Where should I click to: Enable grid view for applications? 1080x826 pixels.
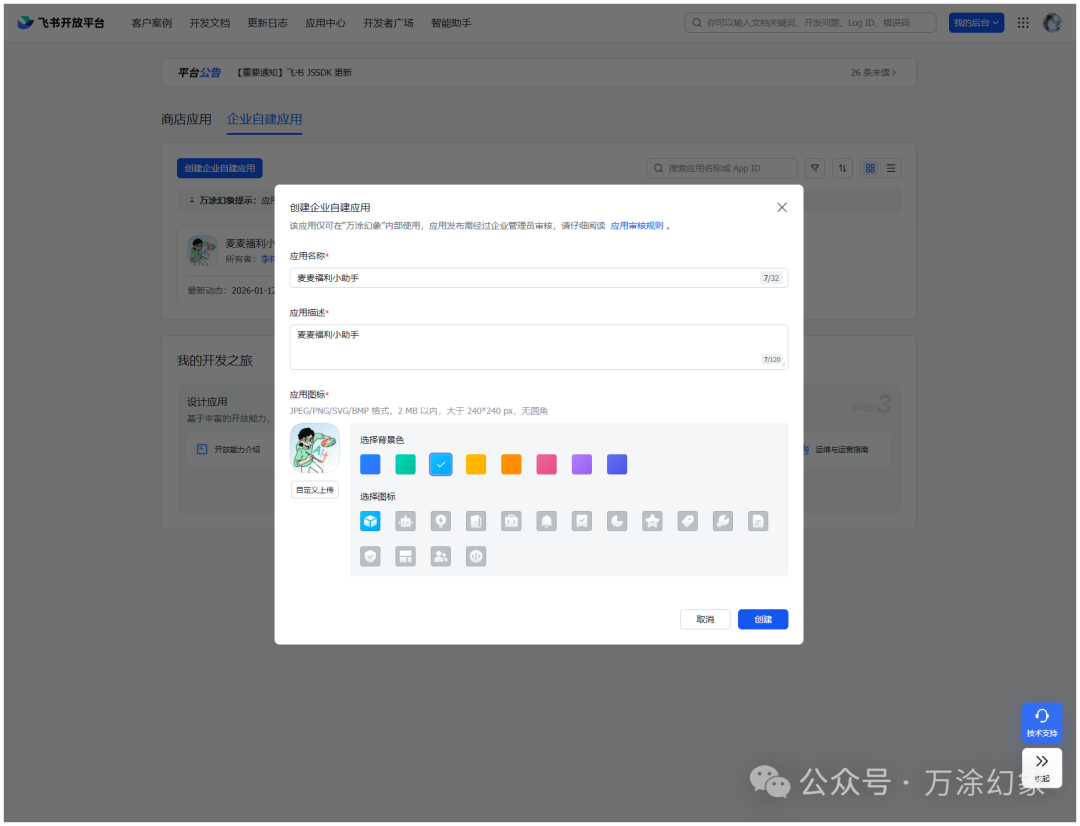[x=869, y=167]
